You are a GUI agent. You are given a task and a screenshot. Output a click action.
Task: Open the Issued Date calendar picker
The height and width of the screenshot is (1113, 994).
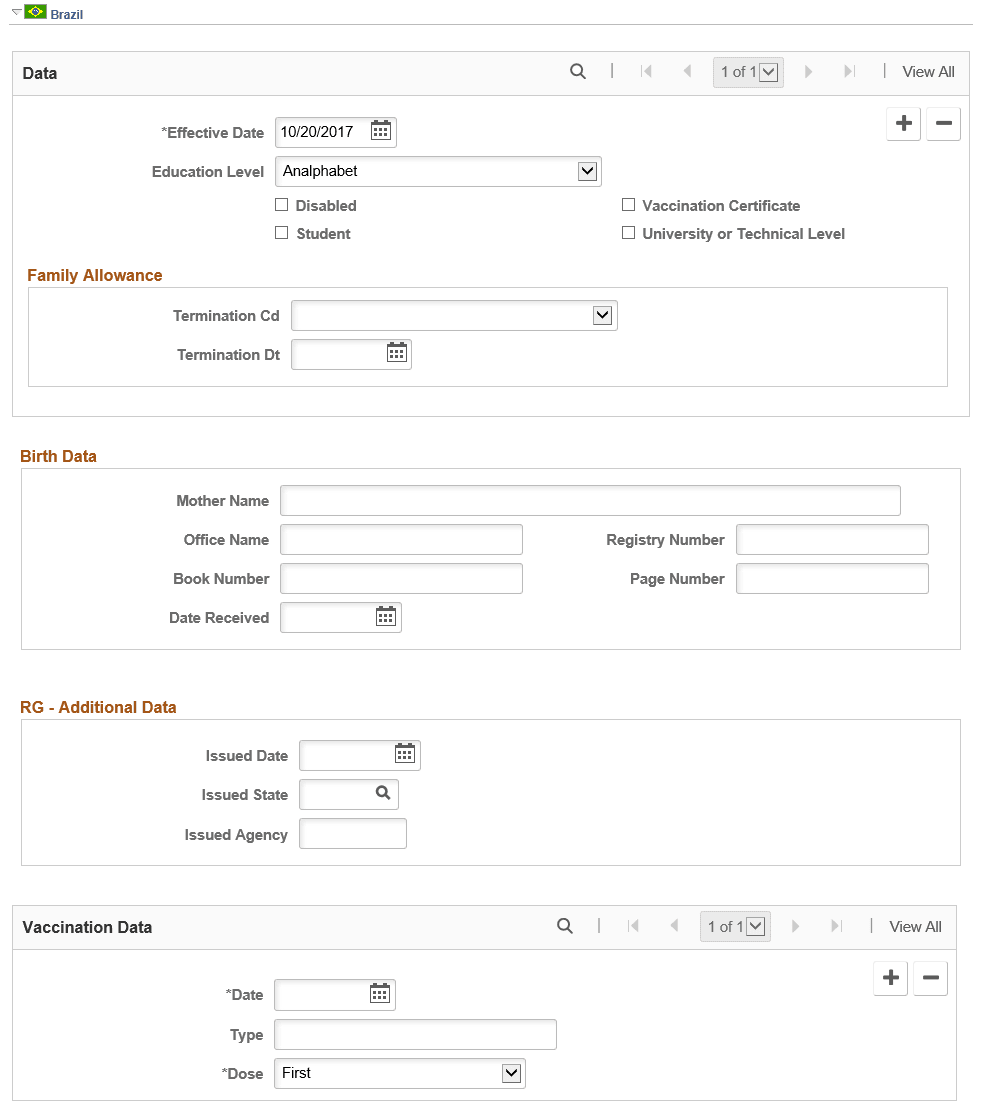pos(404,755)
